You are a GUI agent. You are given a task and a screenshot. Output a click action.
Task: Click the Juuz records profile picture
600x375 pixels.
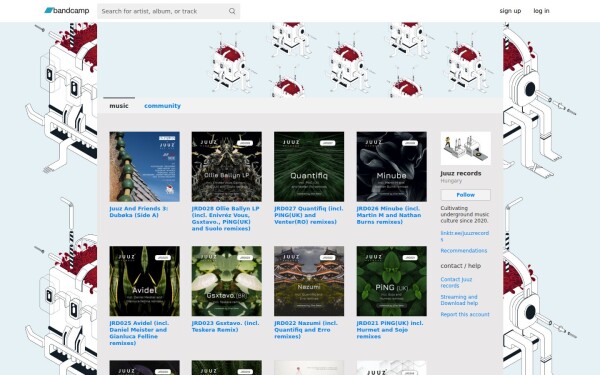pos(465,148)
